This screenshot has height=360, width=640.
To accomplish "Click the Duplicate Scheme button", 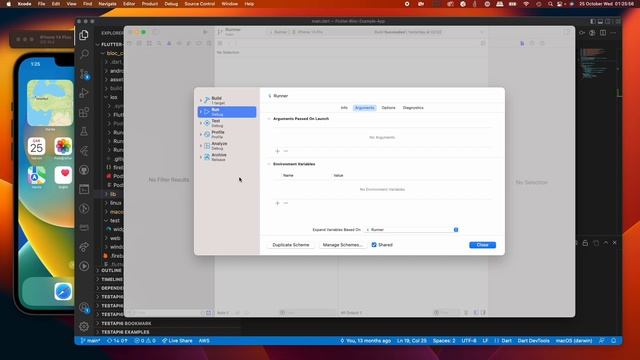I will click(x=291, y=245).
